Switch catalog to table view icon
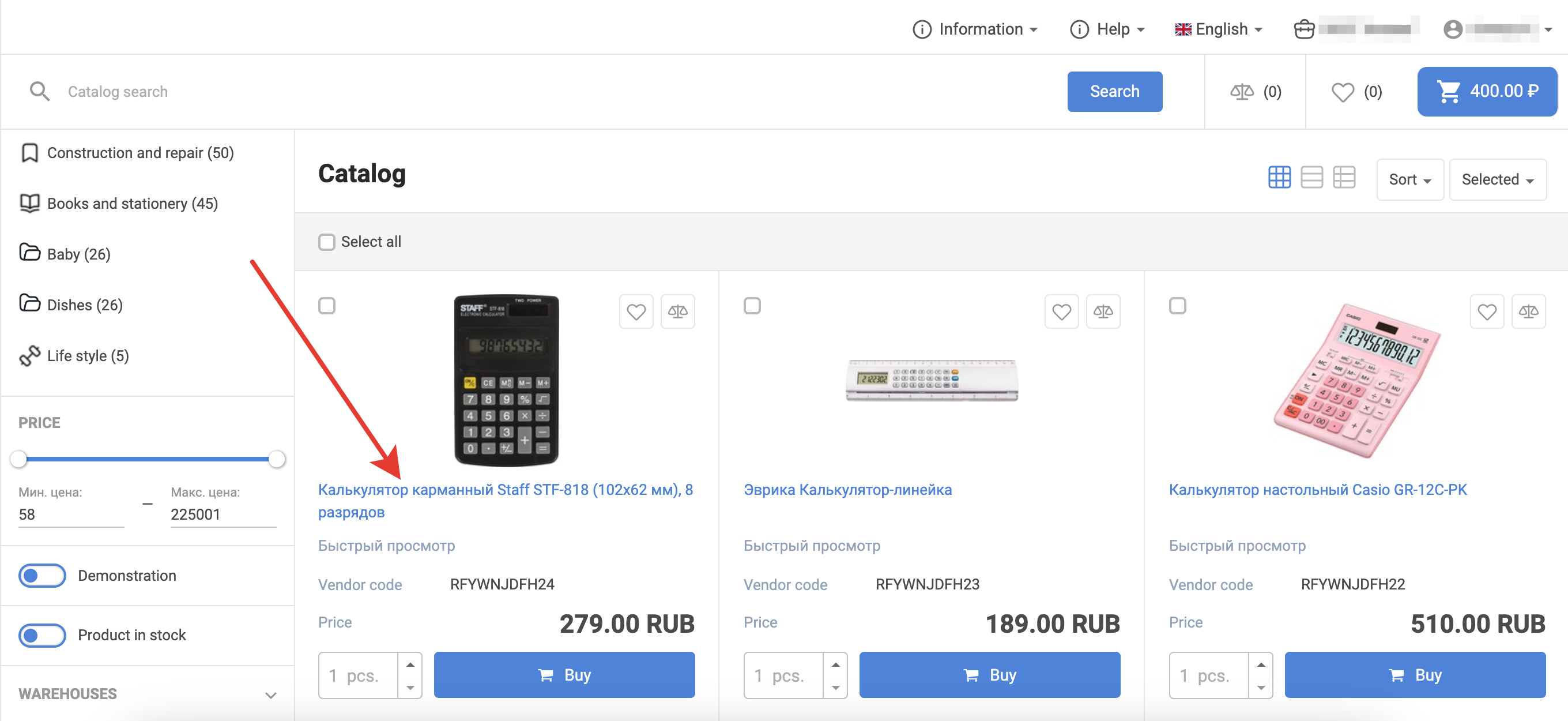 [1343, 178]
